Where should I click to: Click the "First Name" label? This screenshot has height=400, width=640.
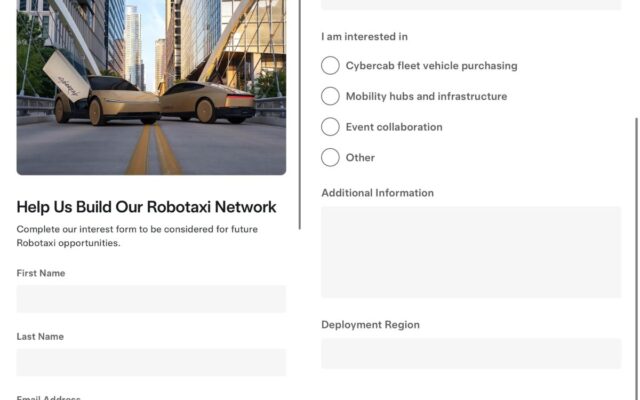point(41,273)
